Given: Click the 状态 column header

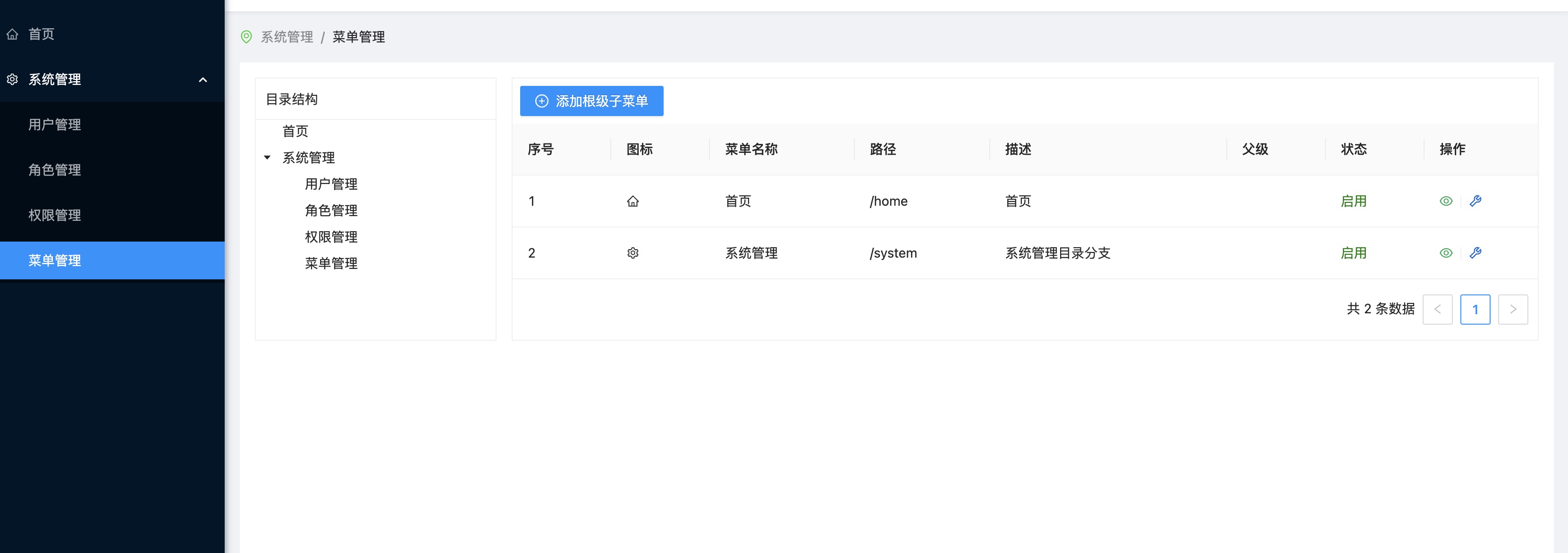Looking at the screenshot, I should coord(1354,149).
